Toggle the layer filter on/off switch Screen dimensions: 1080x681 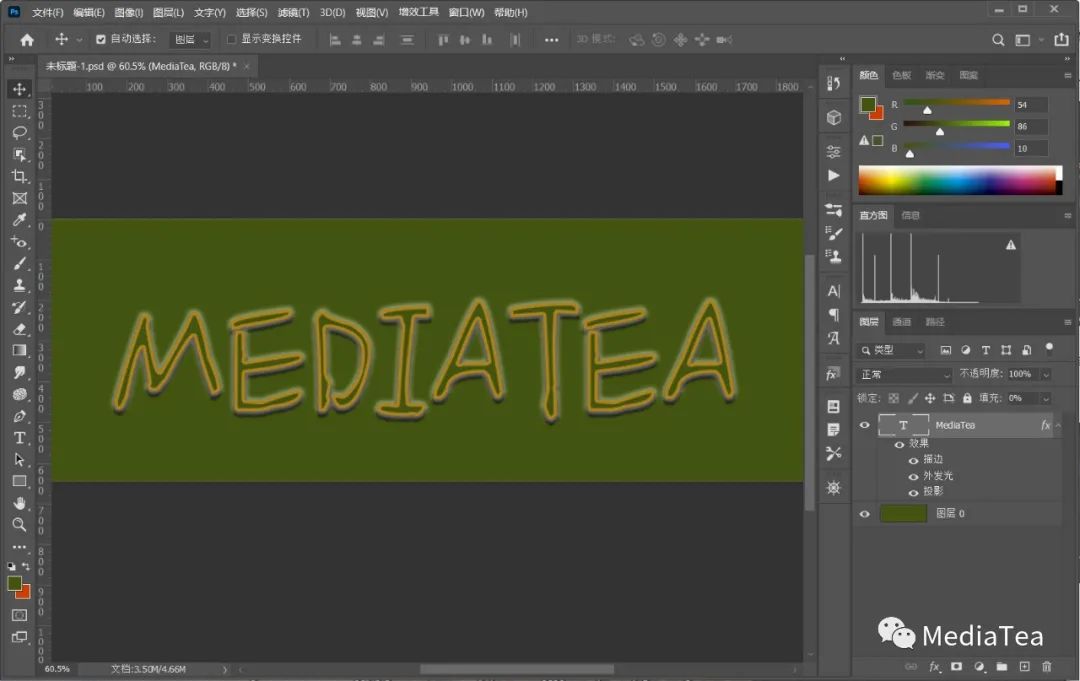pos(1049,348)
